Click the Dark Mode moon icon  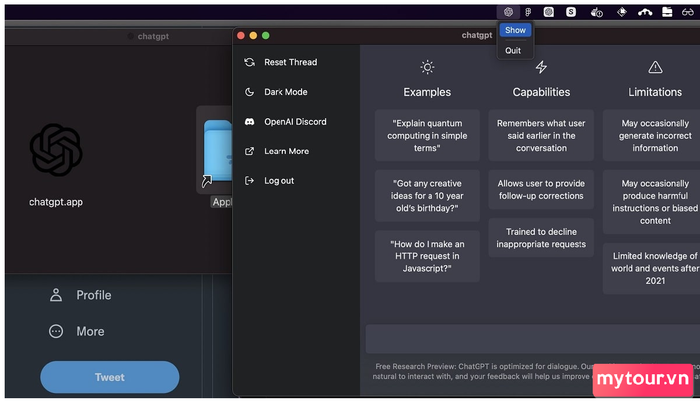click(250, 92)
